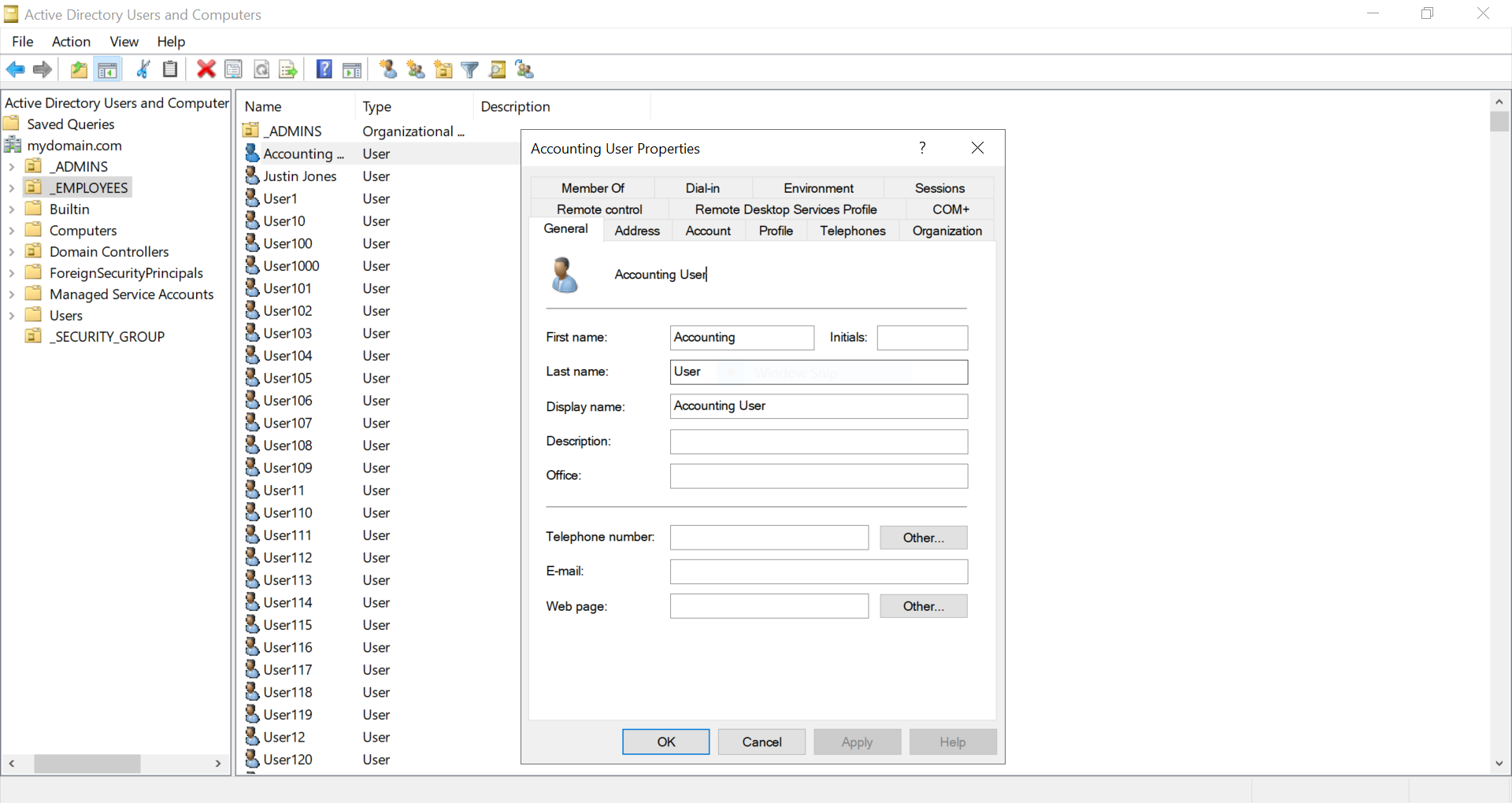Click Add to group toolbar icon
Viewport: 1512px width, 803px height.
click(x=524, y=70)
